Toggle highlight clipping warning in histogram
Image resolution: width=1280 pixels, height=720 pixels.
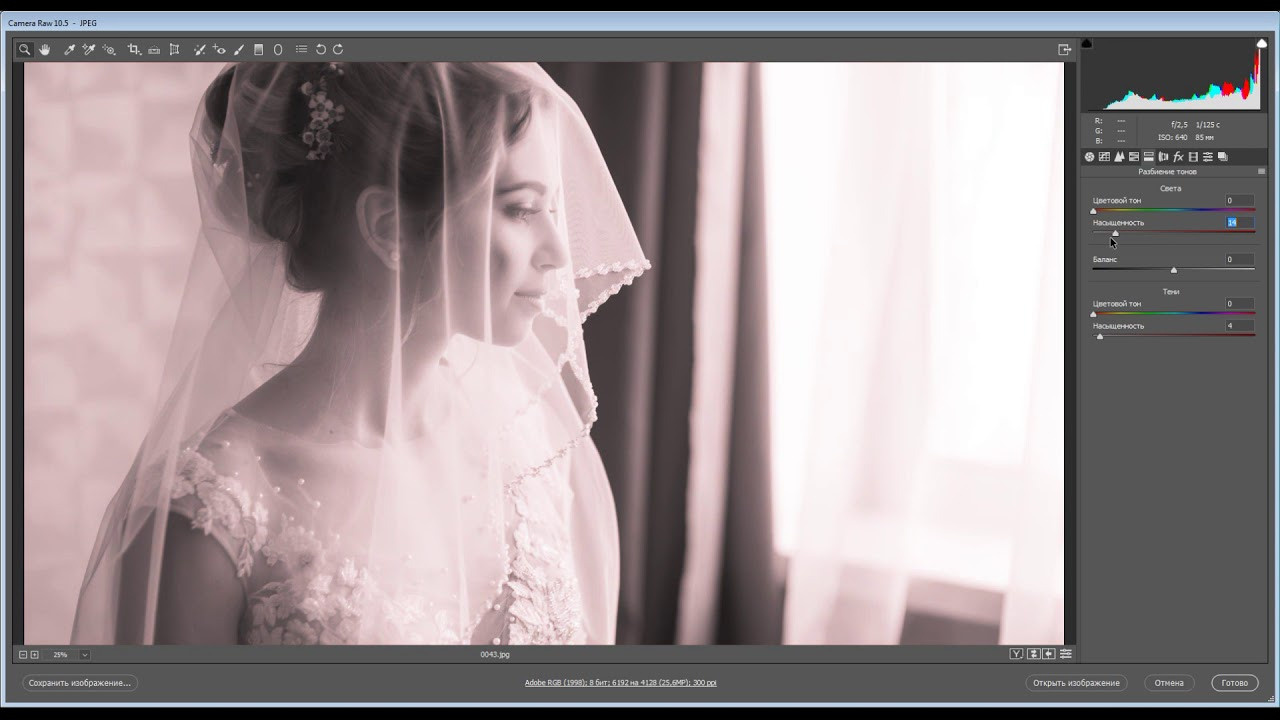(x=1262, y=44)
